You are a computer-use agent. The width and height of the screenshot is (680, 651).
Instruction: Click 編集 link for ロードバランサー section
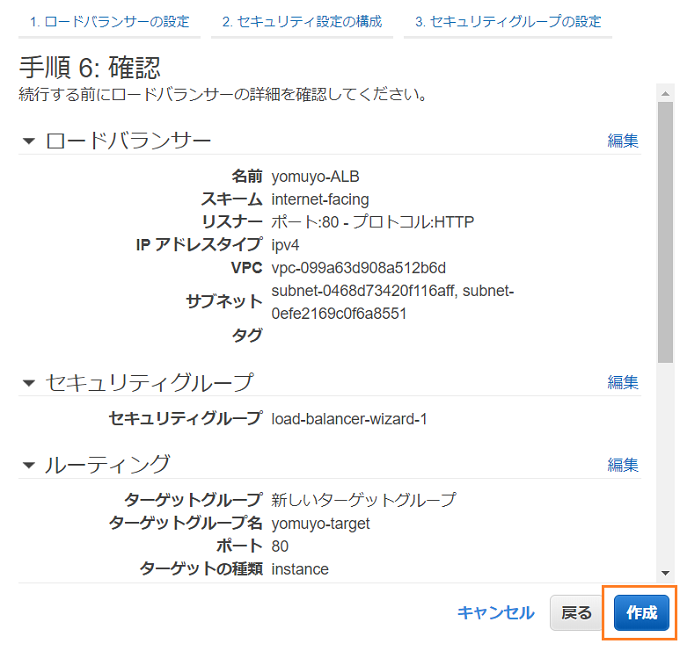point(623,141)
